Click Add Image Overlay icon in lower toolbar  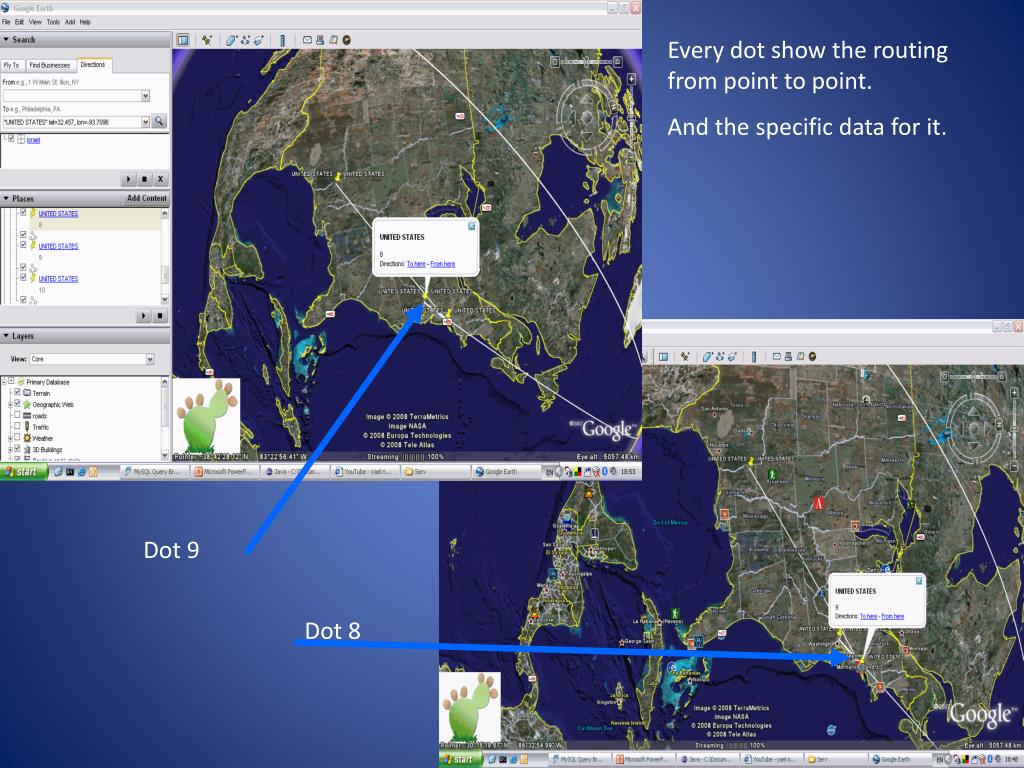click(x=733, y=357)
